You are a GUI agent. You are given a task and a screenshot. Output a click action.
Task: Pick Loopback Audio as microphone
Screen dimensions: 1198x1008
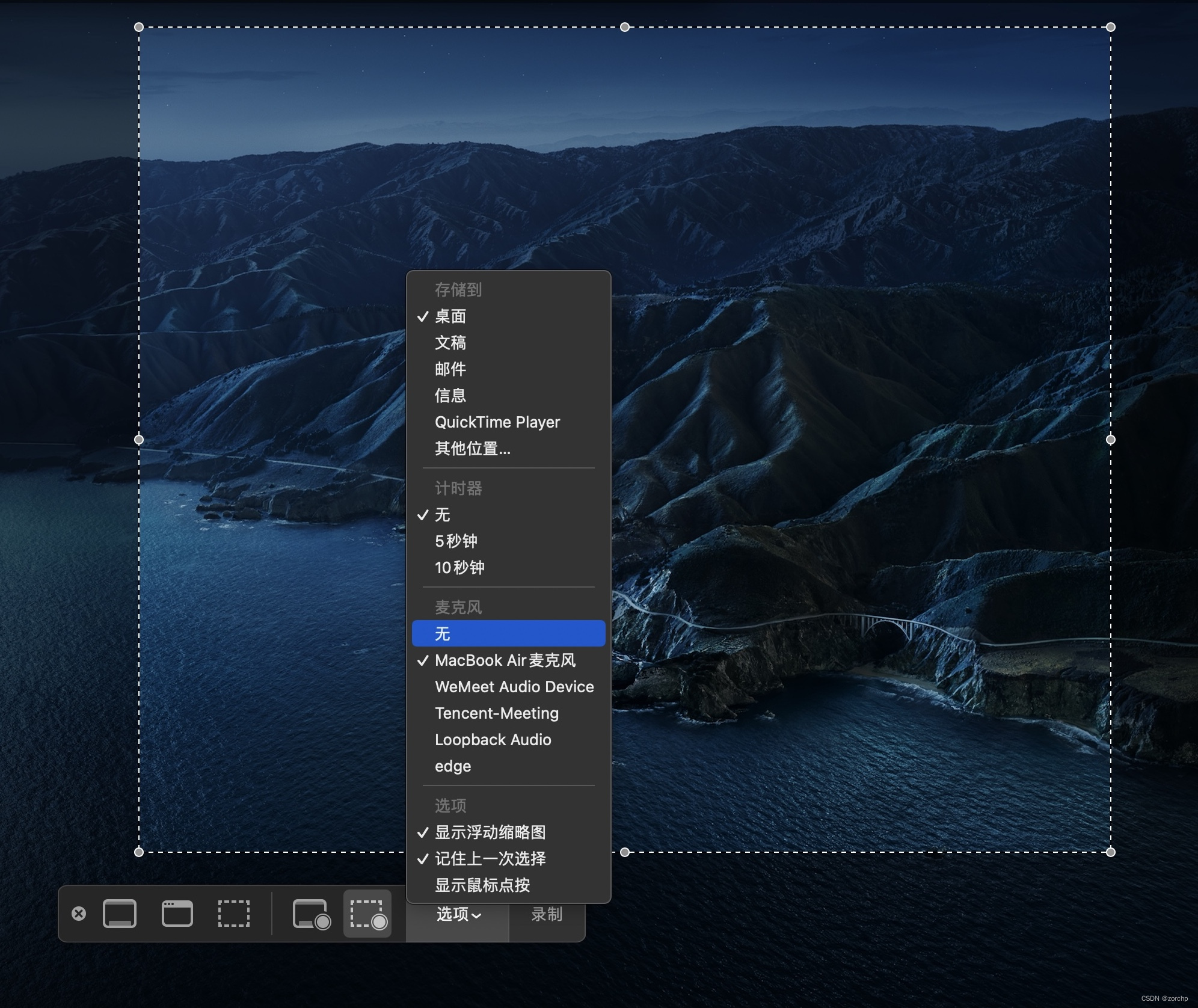[493, 740]
